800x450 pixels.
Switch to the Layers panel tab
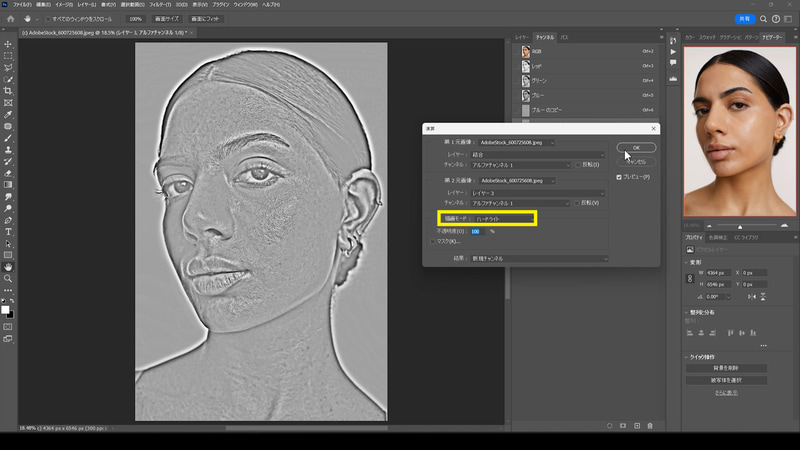[521, 36]
